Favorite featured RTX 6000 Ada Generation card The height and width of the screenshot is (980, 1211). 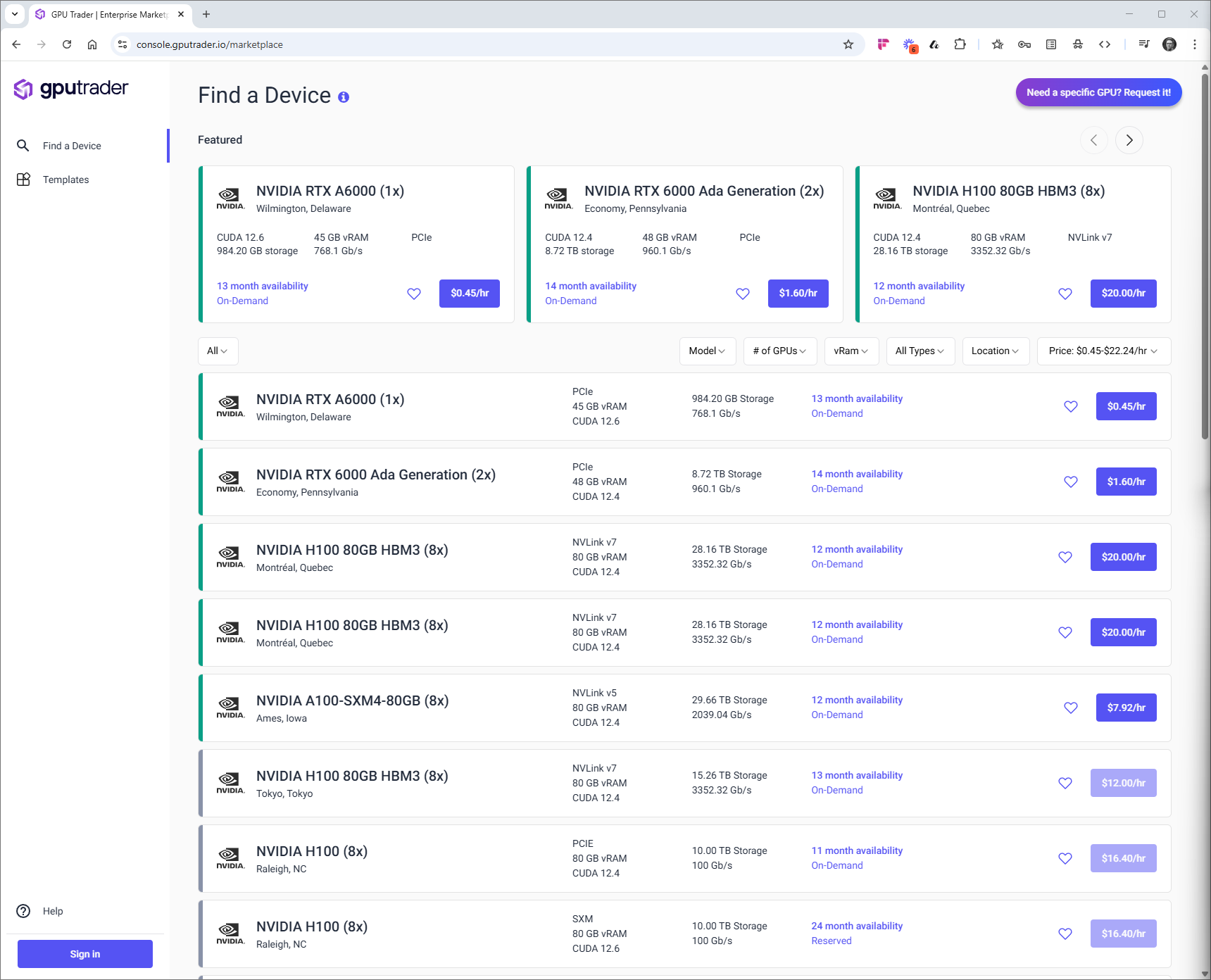(743, 294)
